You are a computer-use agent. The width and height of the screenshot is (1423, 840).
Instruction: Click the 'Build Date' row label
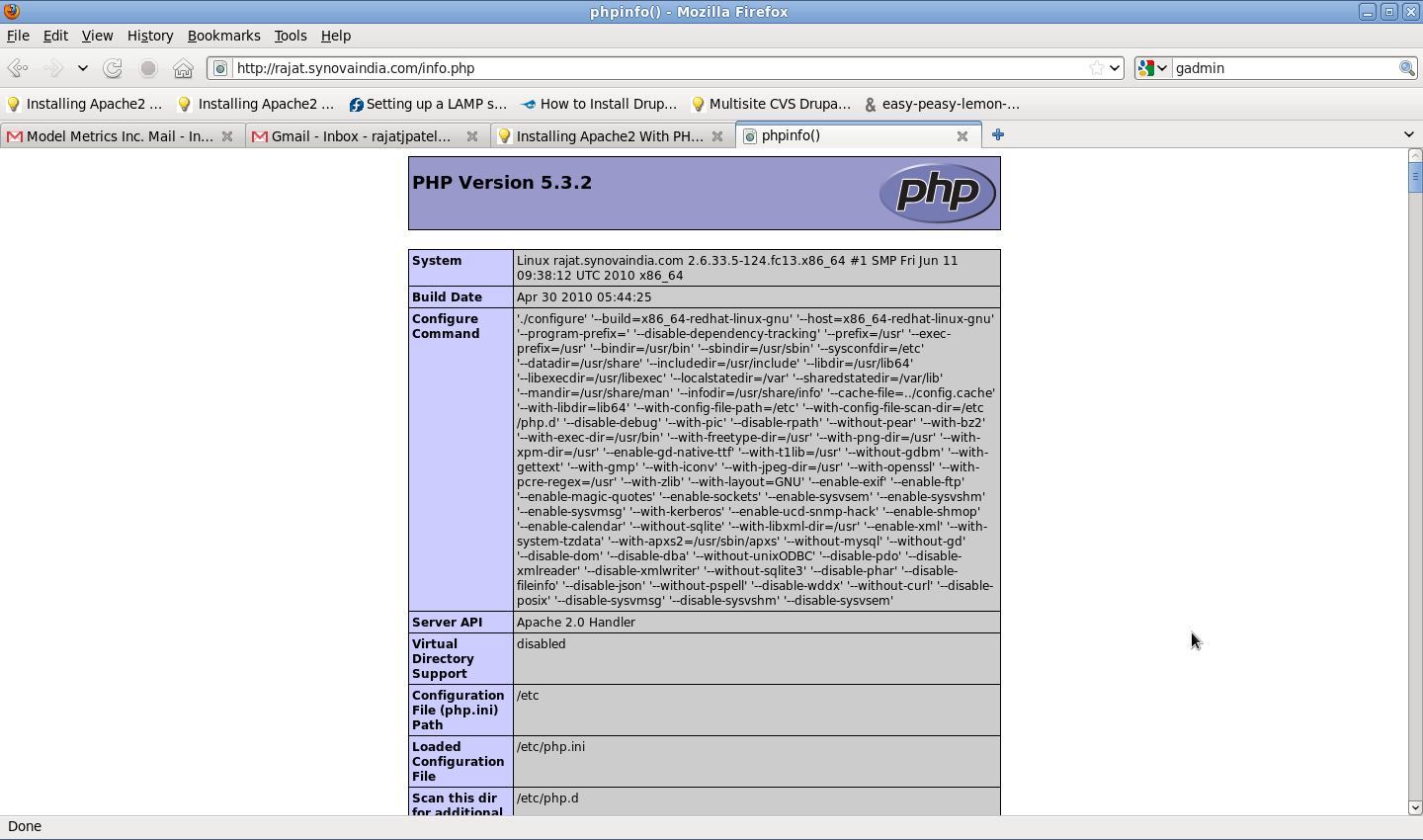(448, 297)
